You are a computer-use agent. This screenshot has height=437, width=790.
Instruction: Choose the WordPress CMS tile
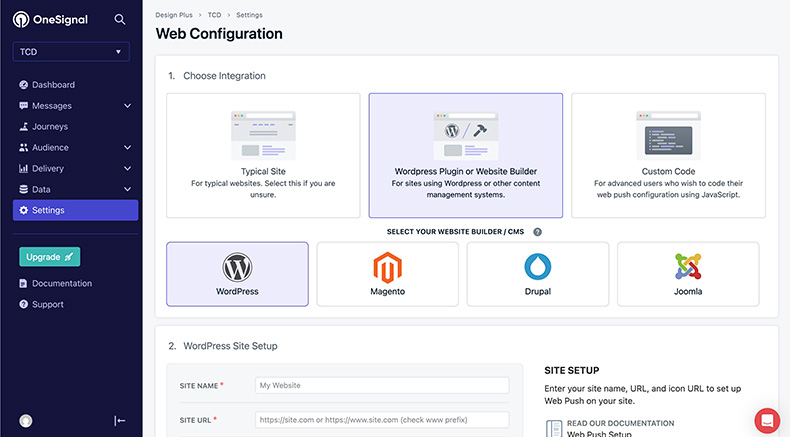(237, 273)
